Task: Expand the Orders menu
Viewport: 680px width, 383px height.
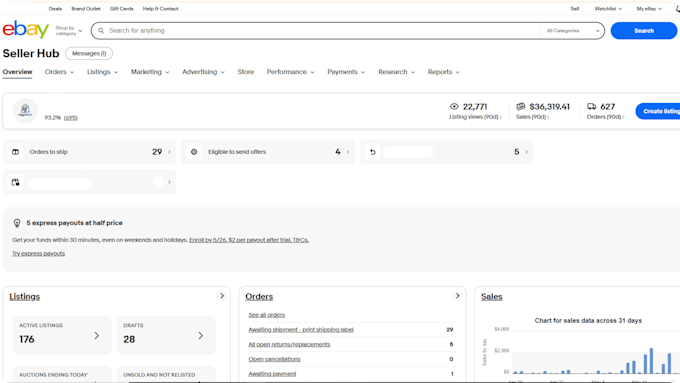Action: tap(59, 72)
